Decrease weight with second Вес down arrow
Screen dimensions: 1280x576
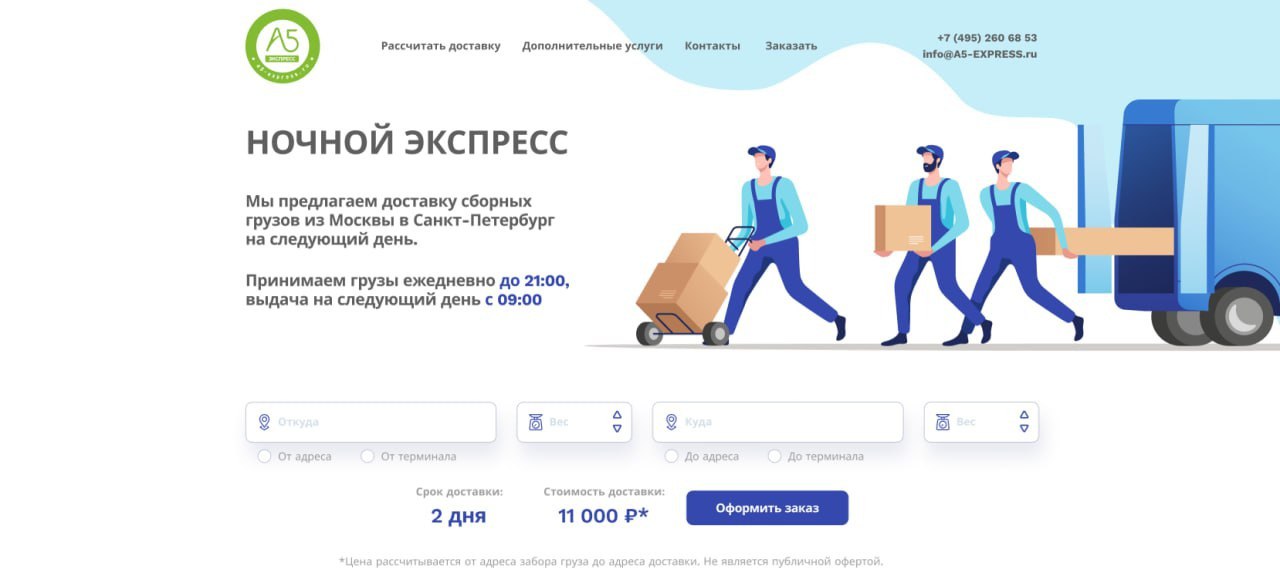tap(1024, 429)
